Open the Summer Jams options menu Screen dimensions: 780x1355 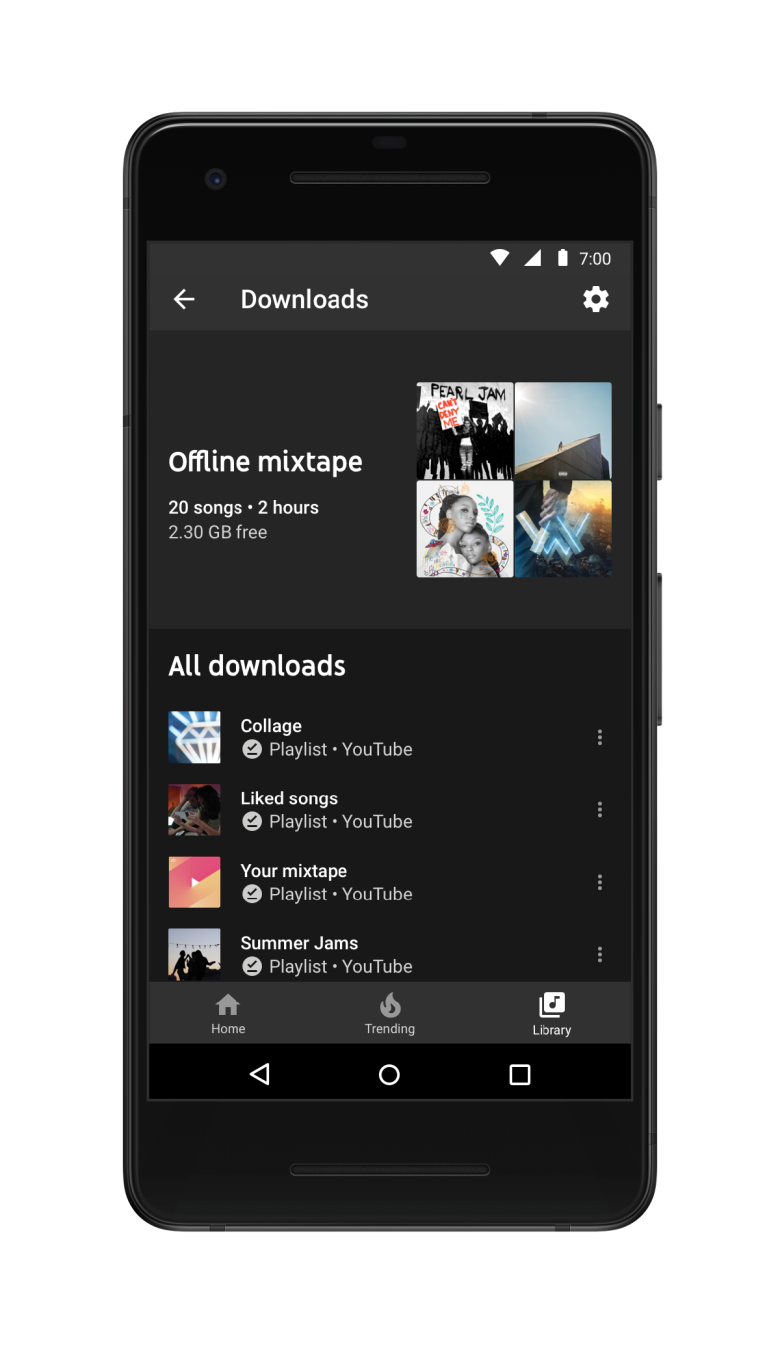[x=600, y=954]
